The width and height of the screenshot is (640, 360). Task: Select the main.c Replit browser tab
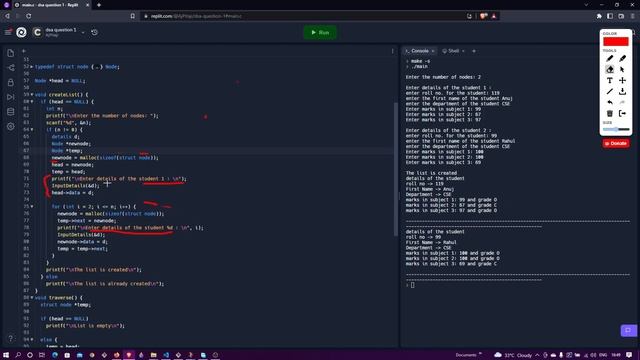pos(51,5)
